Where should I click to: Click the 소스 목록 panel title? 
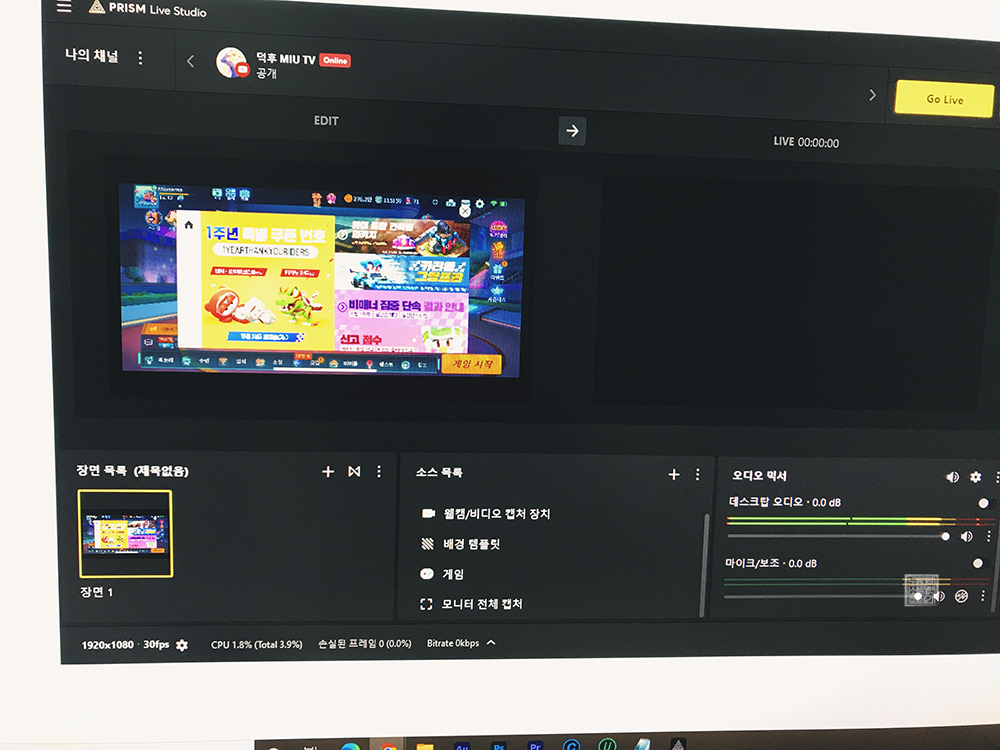pos(439,473)
